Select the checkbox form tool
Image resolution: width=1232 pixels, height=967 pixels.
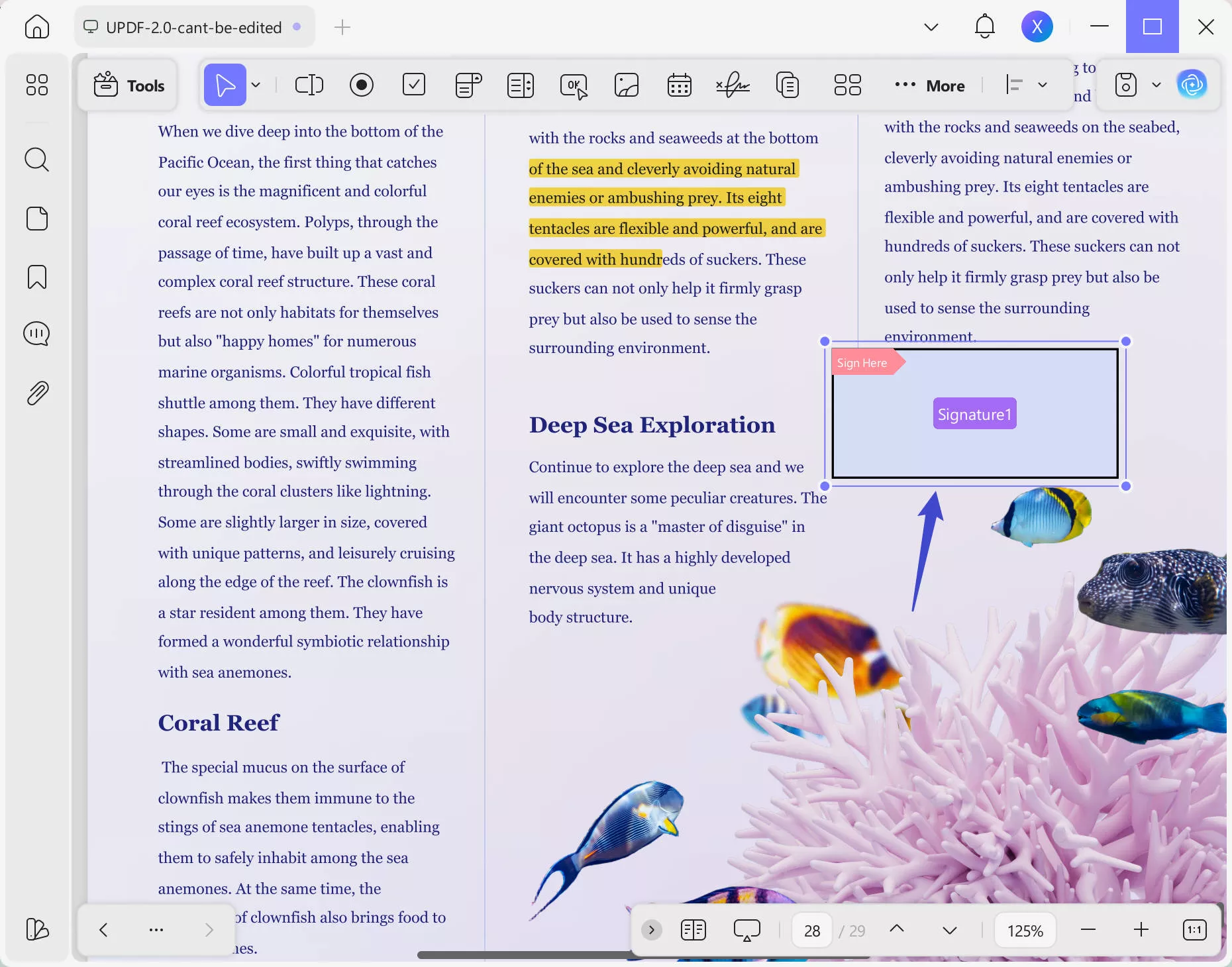tap(414, 85)
